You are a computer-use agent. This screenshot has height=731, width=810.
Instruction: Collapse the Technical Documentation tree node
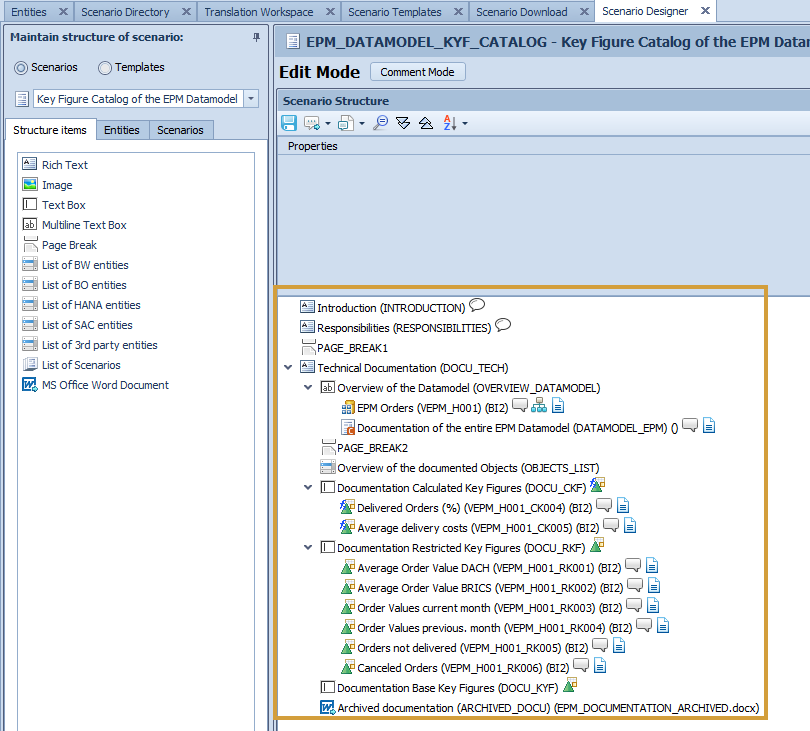click(x=289, y=368)
